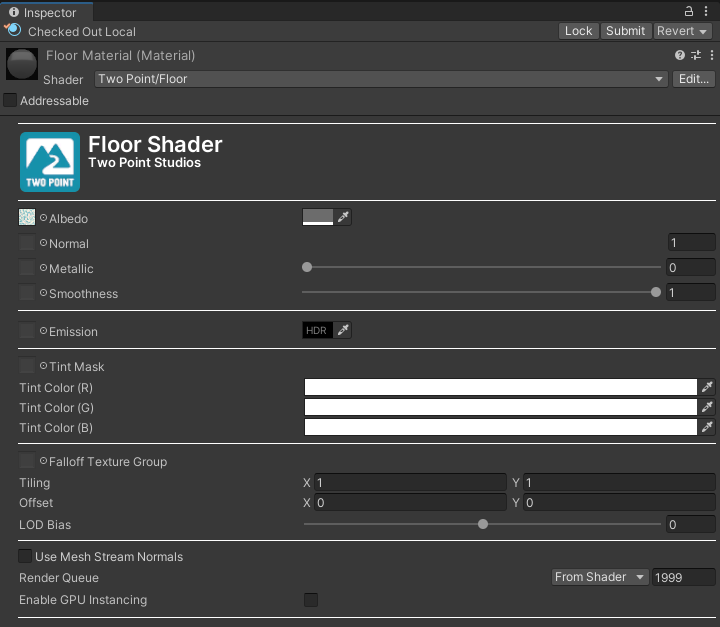Open the Tint Color (B) swatch
The image size is (720, 627).
pyautogui.click(x=501, y=427)
